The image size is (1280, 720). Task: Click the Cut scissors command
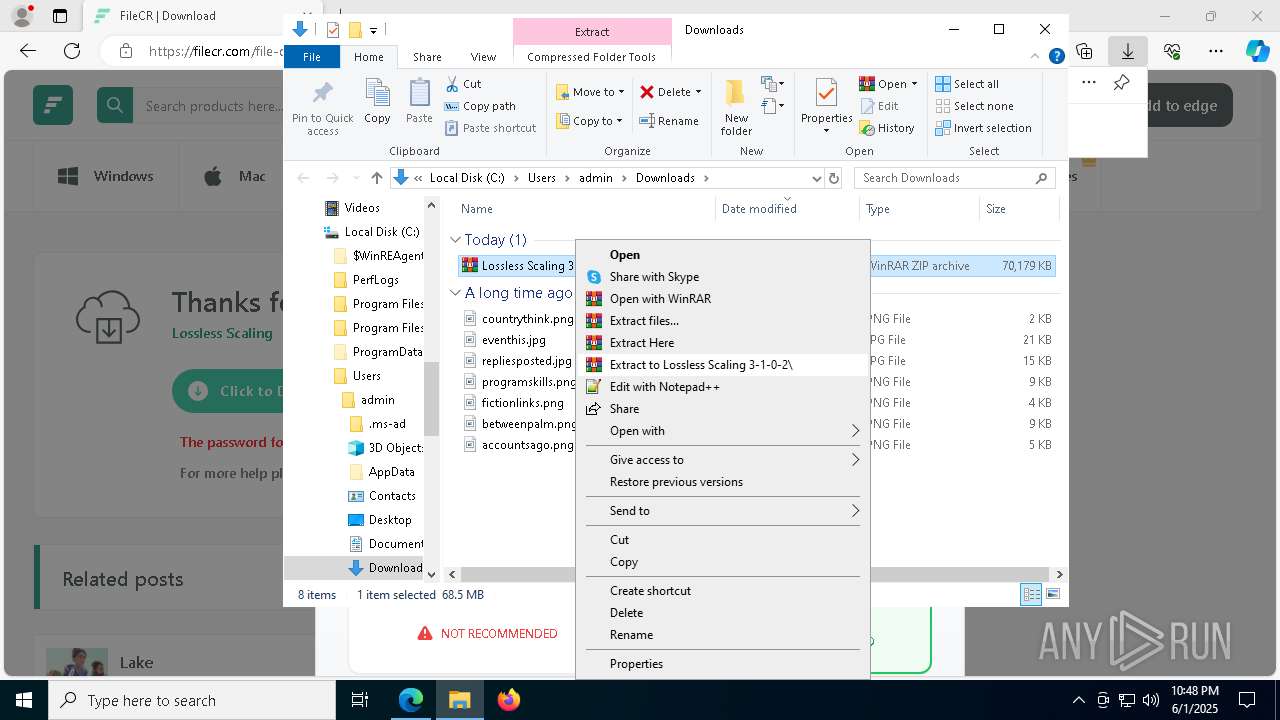click(463, 84)
